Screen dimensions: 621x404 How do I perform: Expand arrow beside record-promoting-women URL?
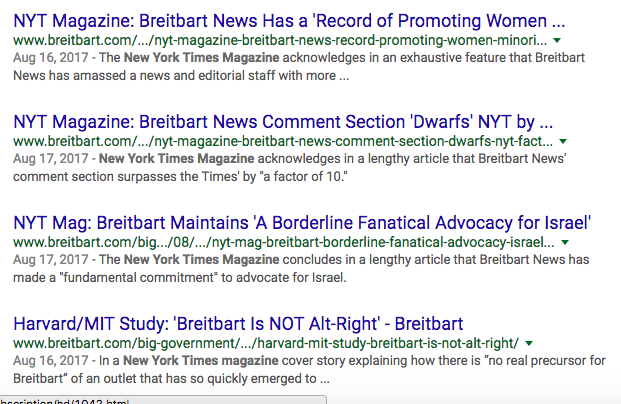point(556,42)
